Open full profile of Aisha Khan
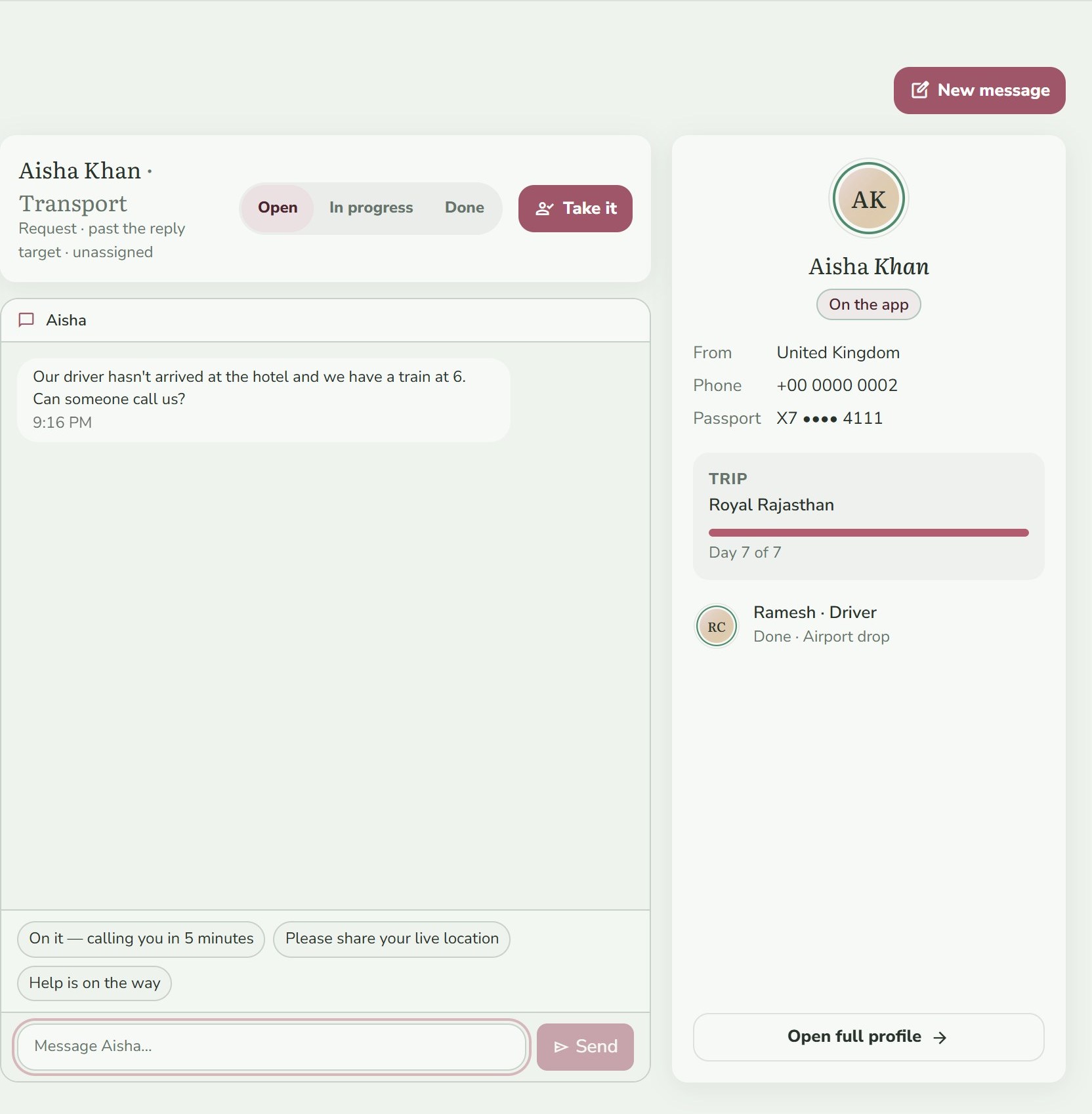This screenshot has height=1114, width=1092. pyautogui.click(x=869, y=1037)
